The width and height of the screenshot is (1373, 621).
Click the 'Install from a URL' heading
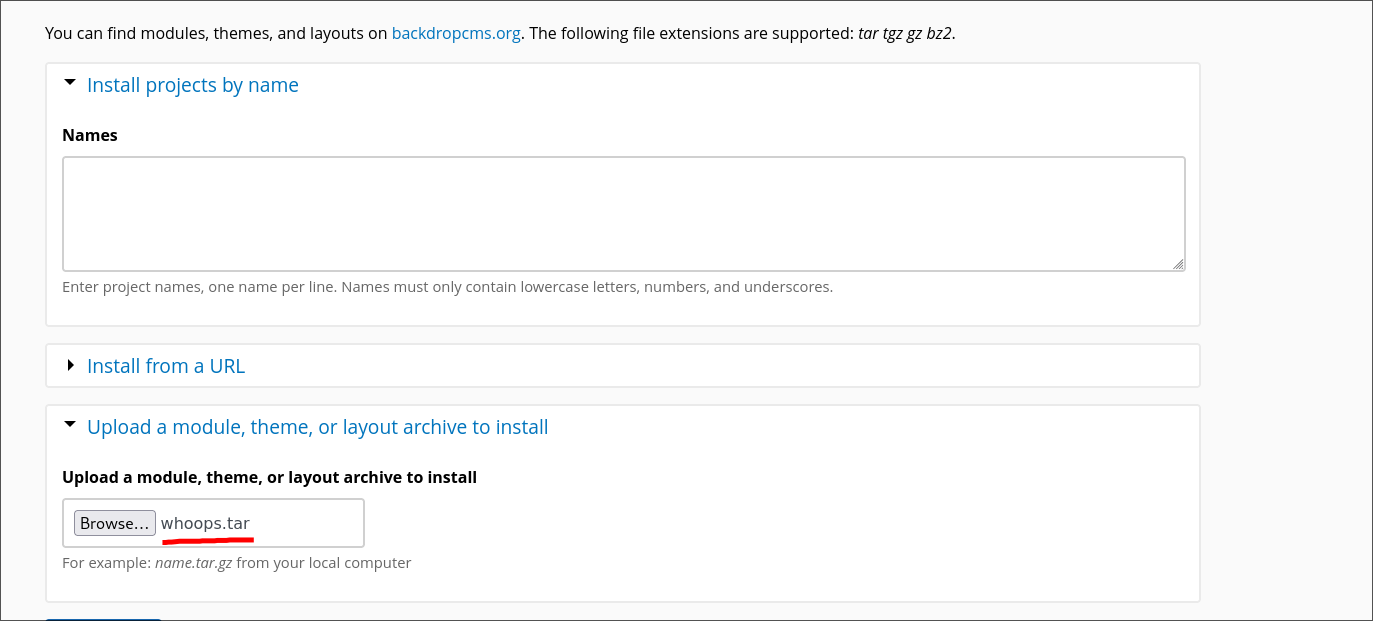coord(165,366)
